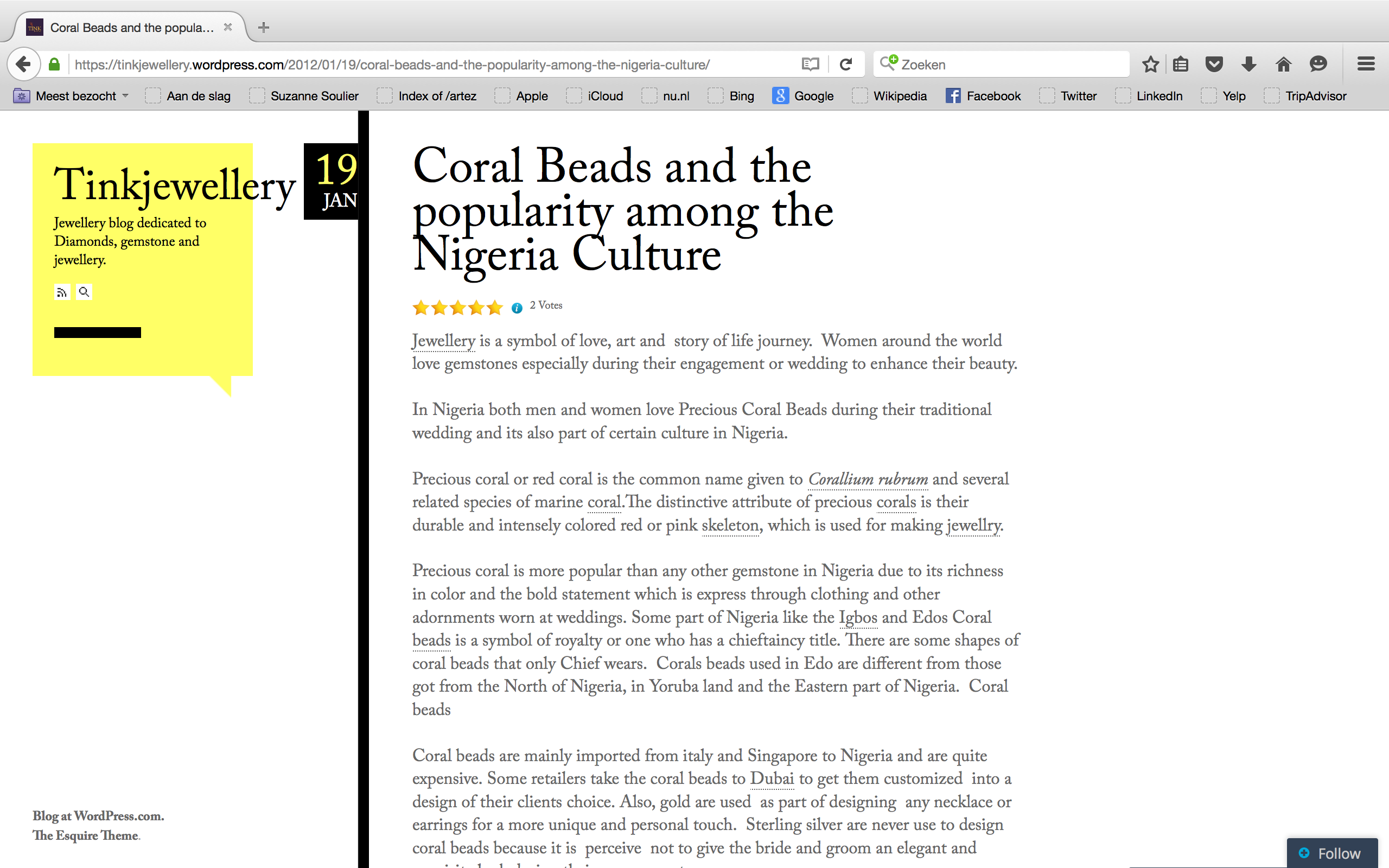
Task: Open the Apple bookmark
Action: click(x=521, y=96)
